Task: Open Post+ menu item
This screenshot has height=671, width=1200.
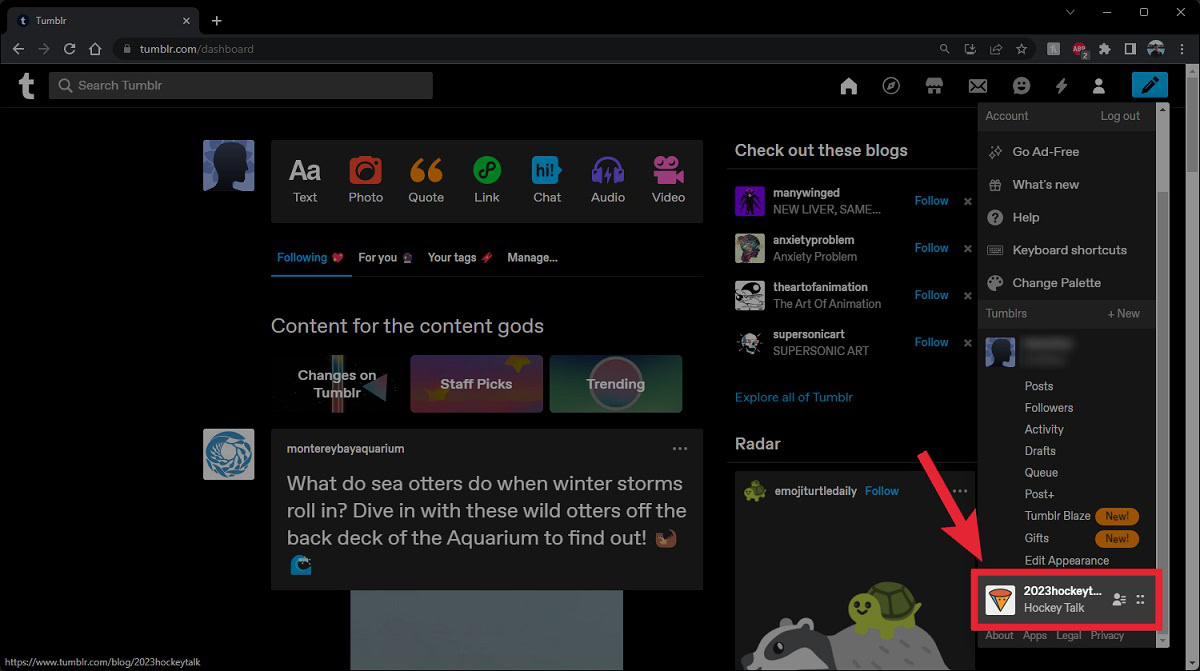Action: (1040, 494)
